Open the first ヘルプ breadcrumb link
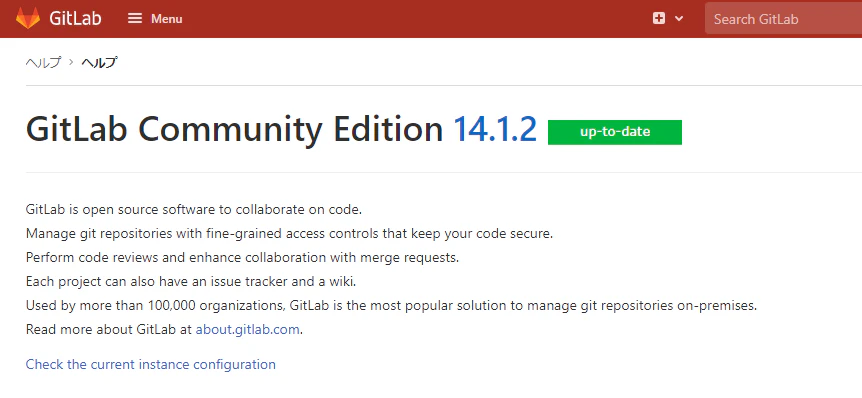Image resolution: width=862 pixels, height=398 pixels. tap(43, 62)
